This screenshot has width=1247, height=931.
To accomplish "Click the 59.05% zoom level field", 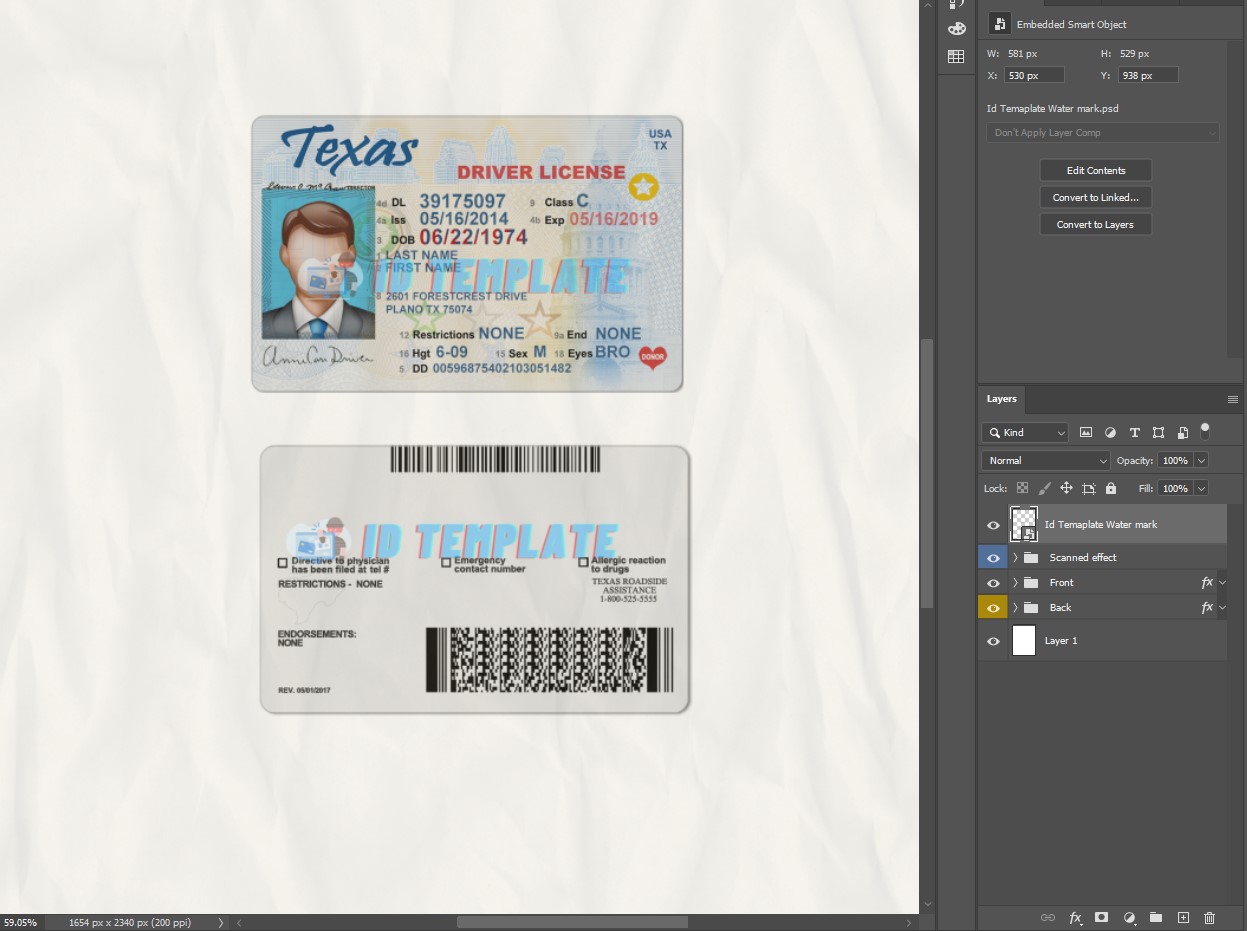I will [20, 922].
